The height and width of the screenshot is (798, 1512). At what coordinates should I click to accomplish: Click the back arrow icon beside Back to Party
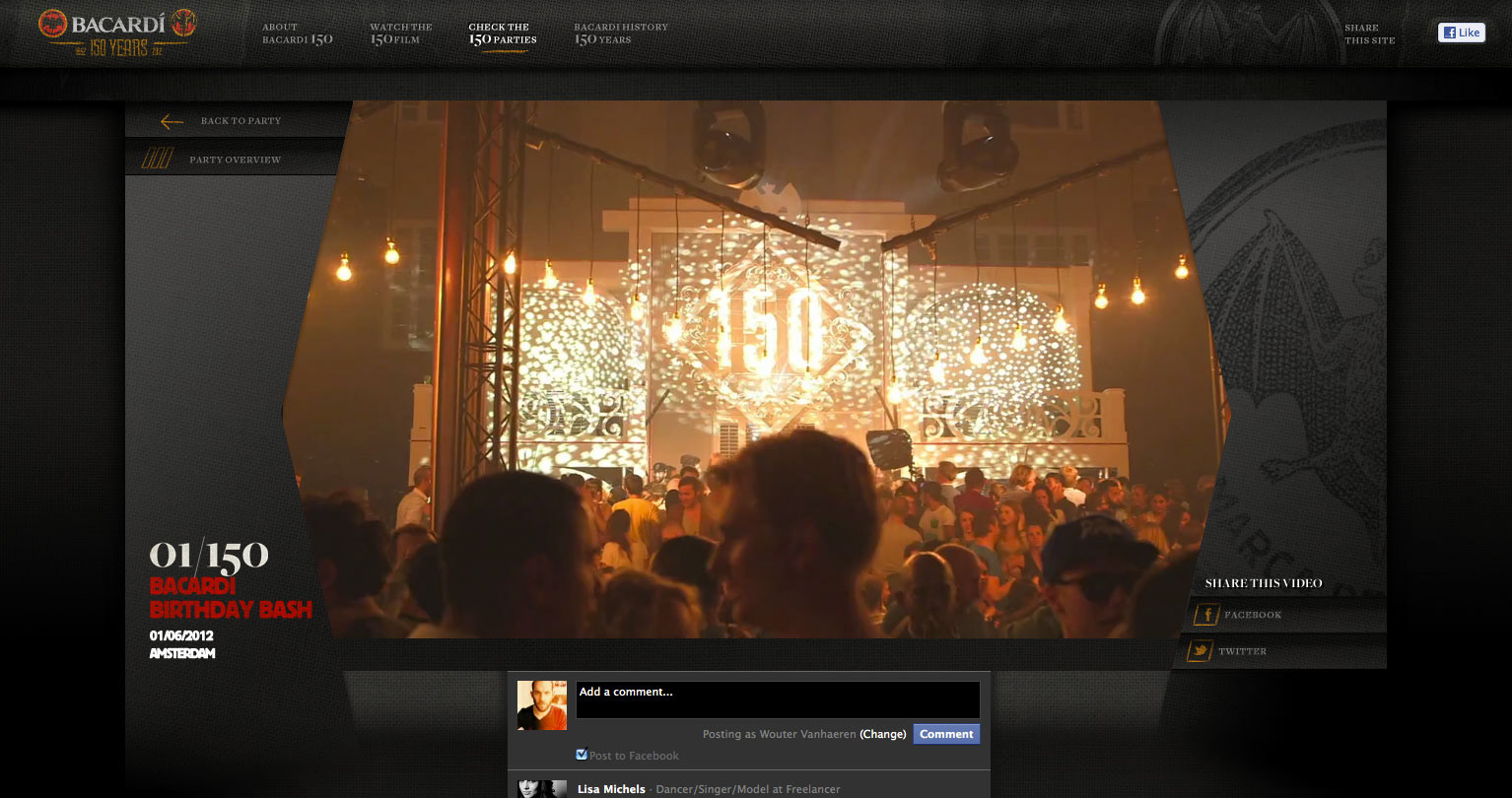[x=172, y=121]
